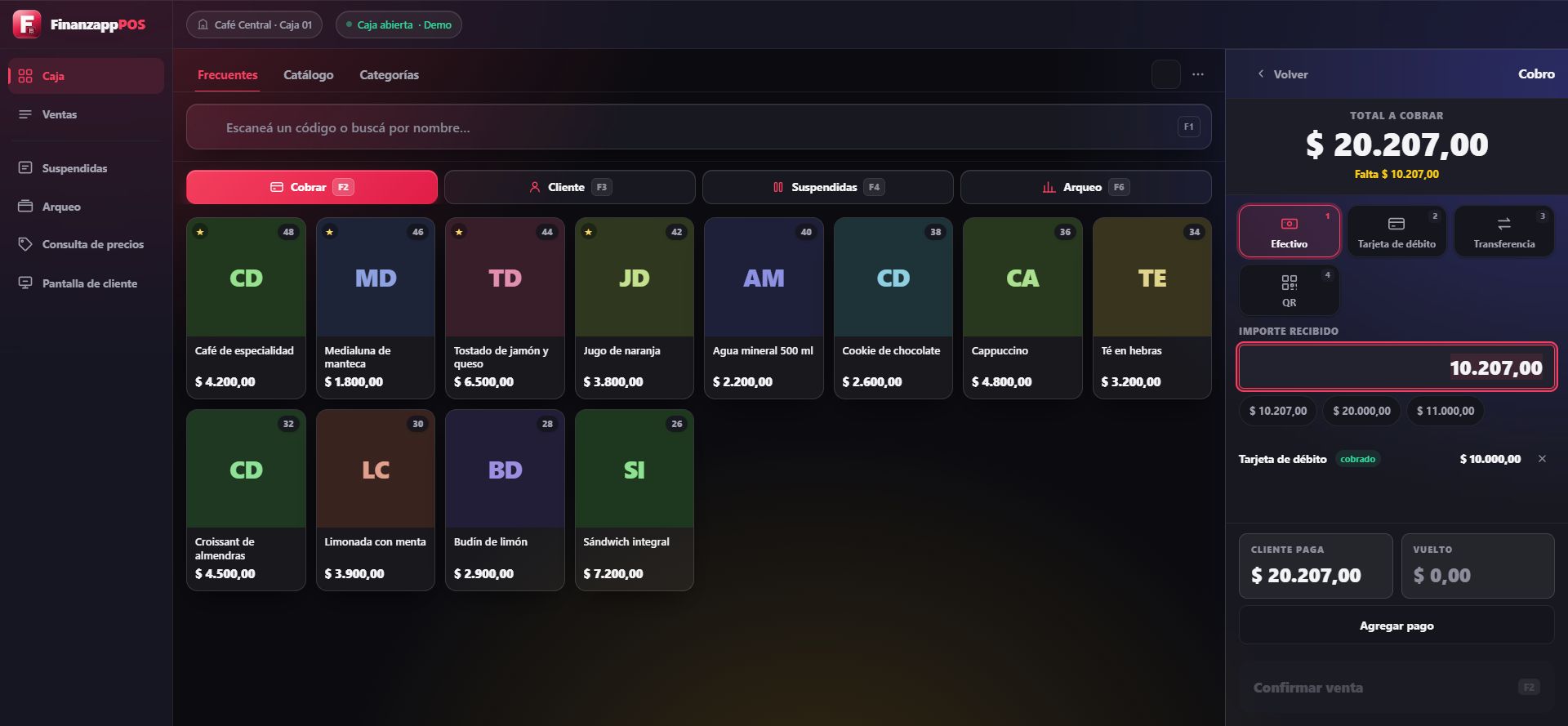Select Efectivo payment method
The image size is (1568, 726).
[x=1289, y=231]
